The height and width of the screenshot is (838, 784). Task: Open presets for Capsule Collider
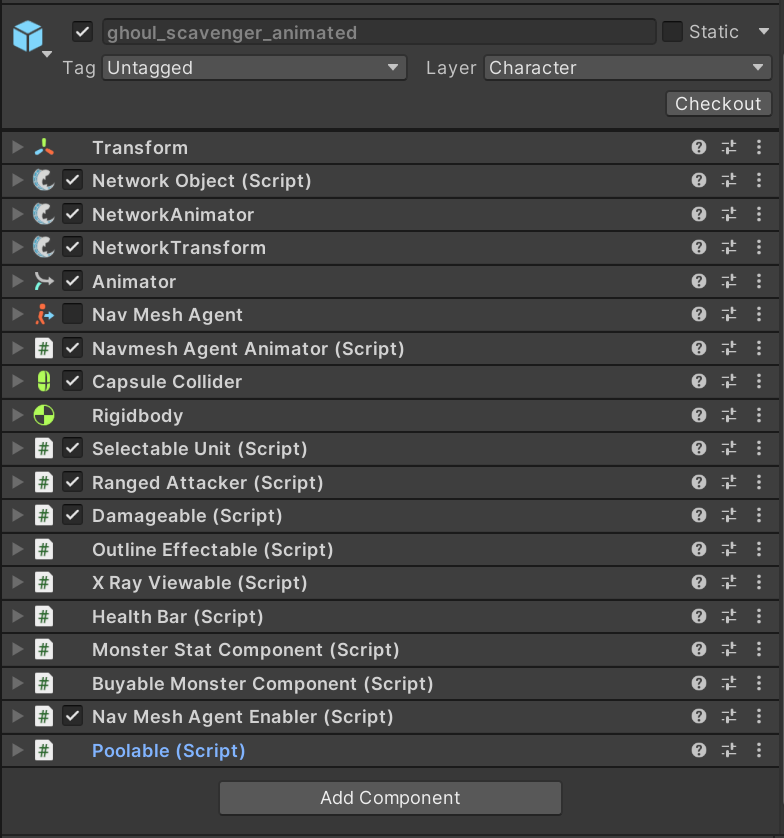(x=728, y=382)
